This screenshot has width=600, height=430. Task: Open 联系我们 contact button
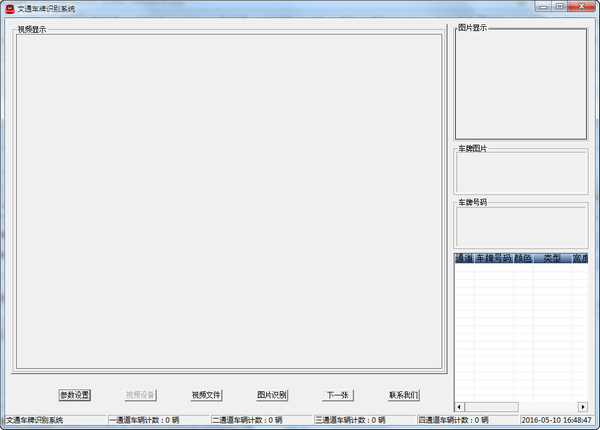(404, 395)
